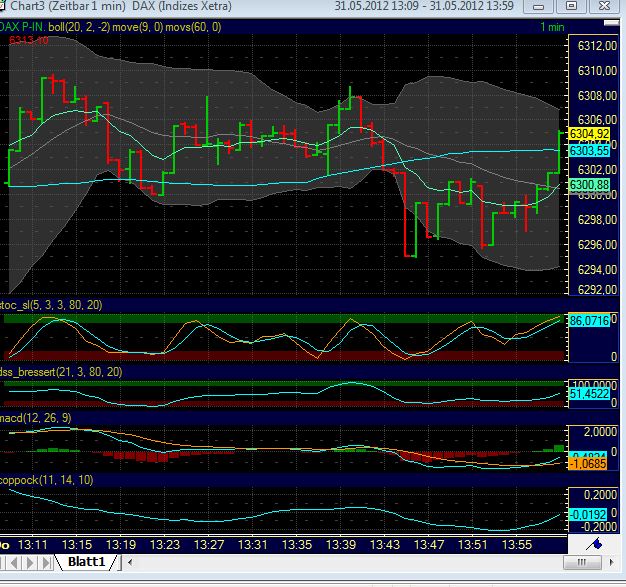Close the Chart3 window
Viewport: 626px width, 587px height.
click(x=604, y=6)
